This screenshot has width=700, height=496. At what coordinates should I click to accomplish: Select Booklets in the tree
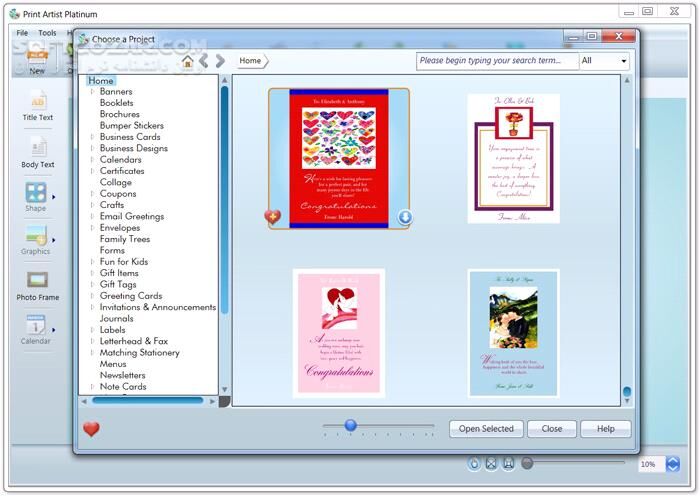click(117, 103)
